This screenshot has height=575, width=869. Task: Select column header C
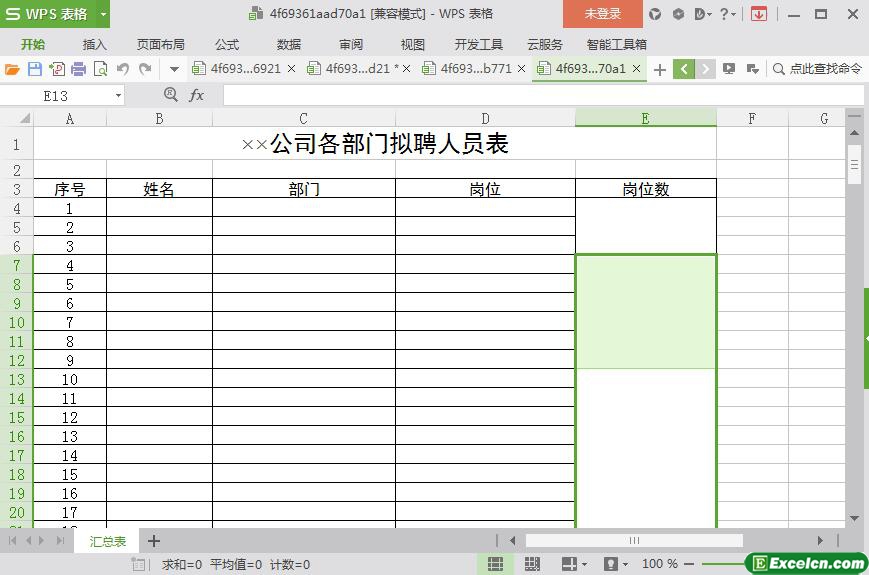[x=303, y=118]
